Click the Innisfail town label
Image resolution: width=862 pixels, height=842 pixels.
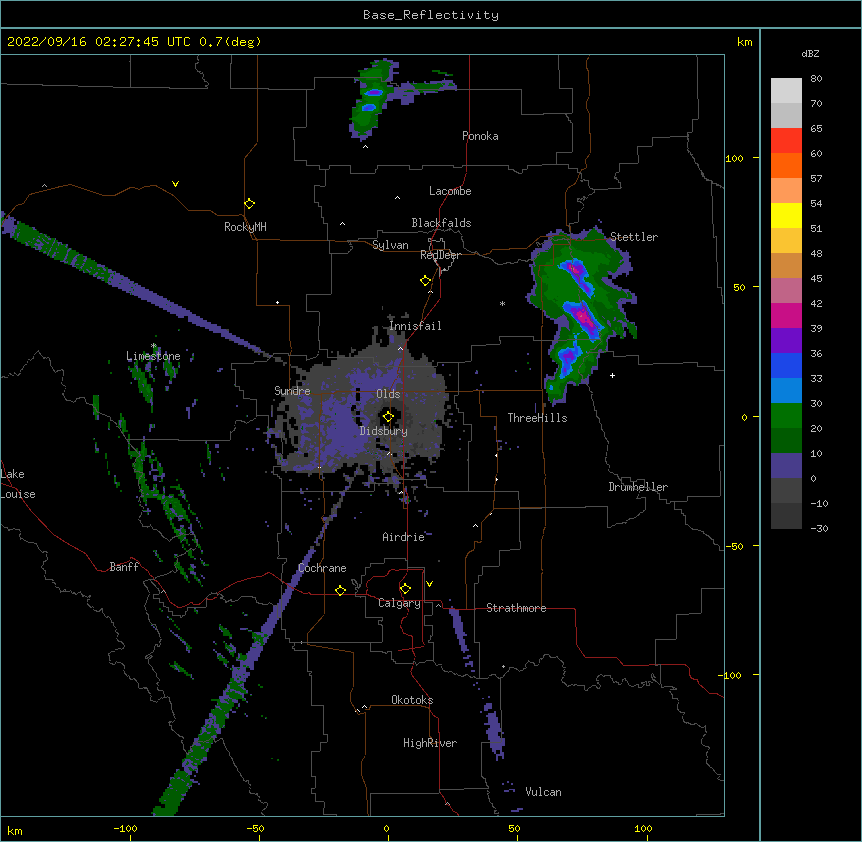(x=415, y=326)
